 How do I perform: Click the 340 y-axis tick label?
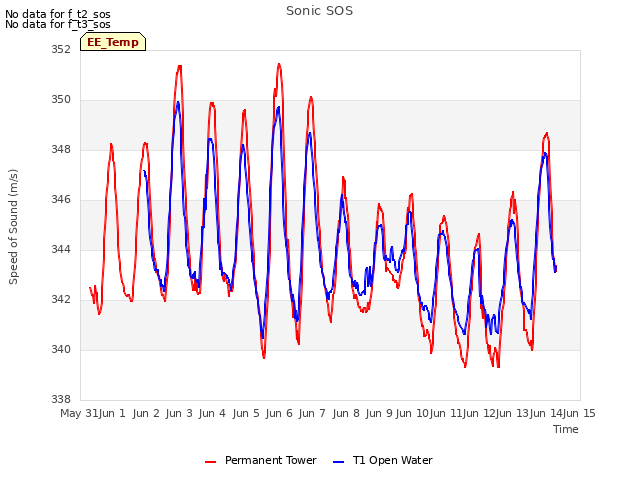tap(61, 349)
